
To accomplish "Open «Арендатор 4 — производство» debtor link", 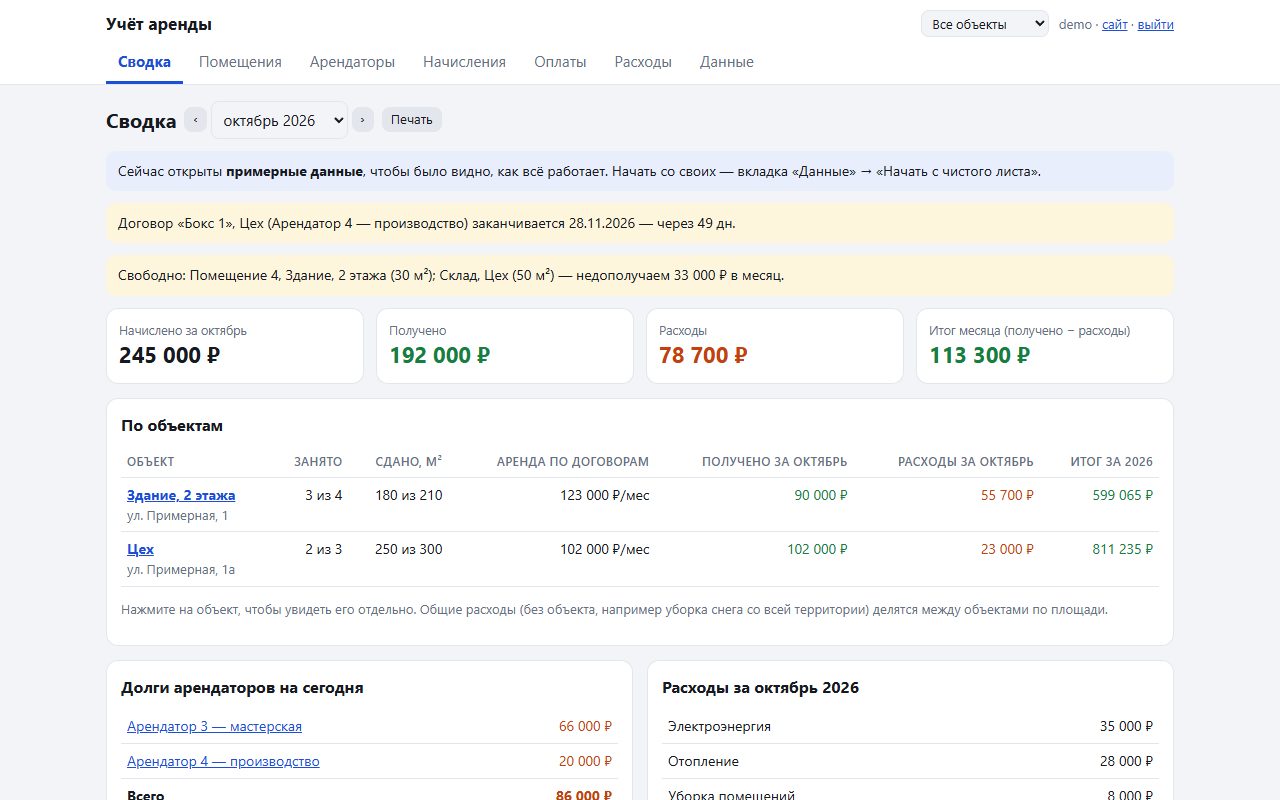I will (x=223, y=762).
